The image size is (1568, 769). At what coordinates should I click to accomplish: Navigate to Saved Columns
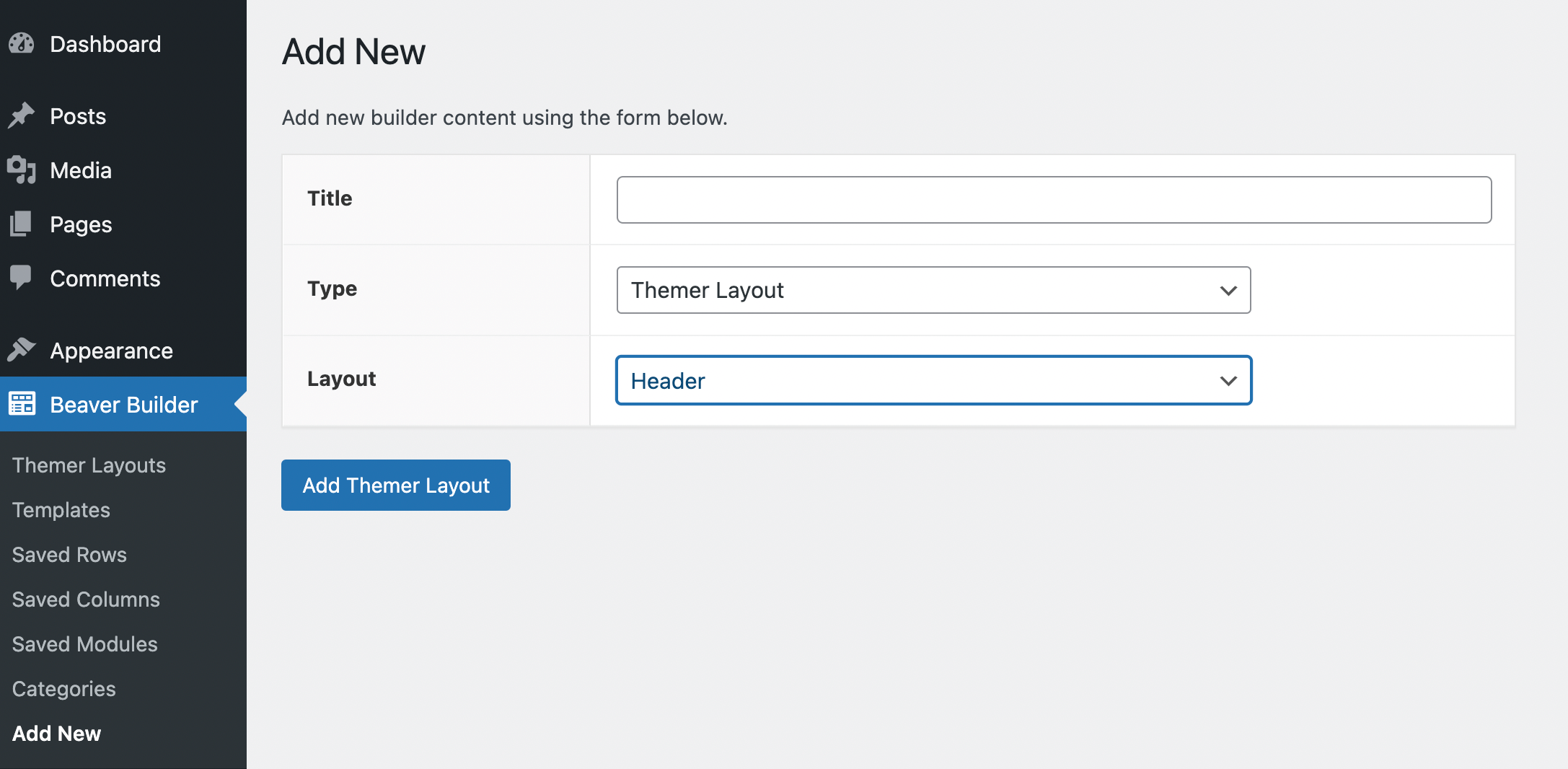(x=86, y=599)
